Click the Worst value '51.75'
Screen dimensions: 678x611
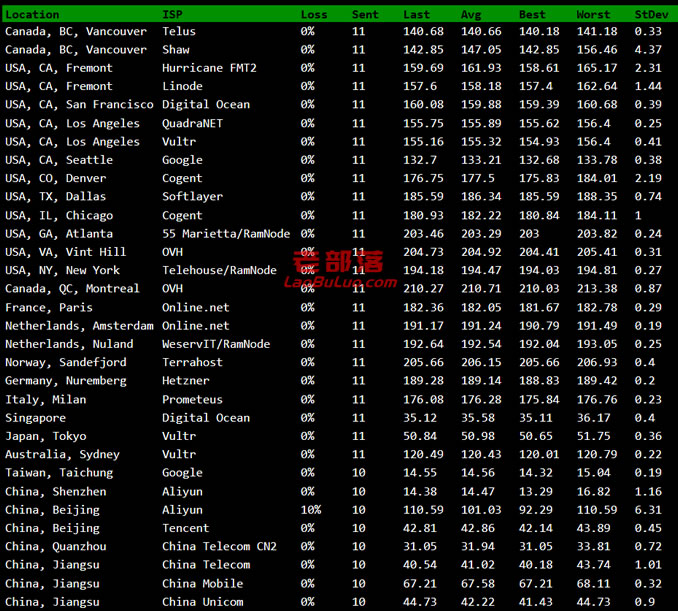coord(593,436)
